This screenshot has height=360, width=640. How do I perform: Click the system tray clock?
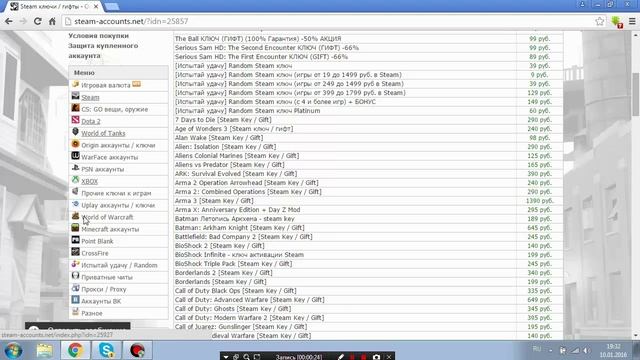click(x=613, y=351)
